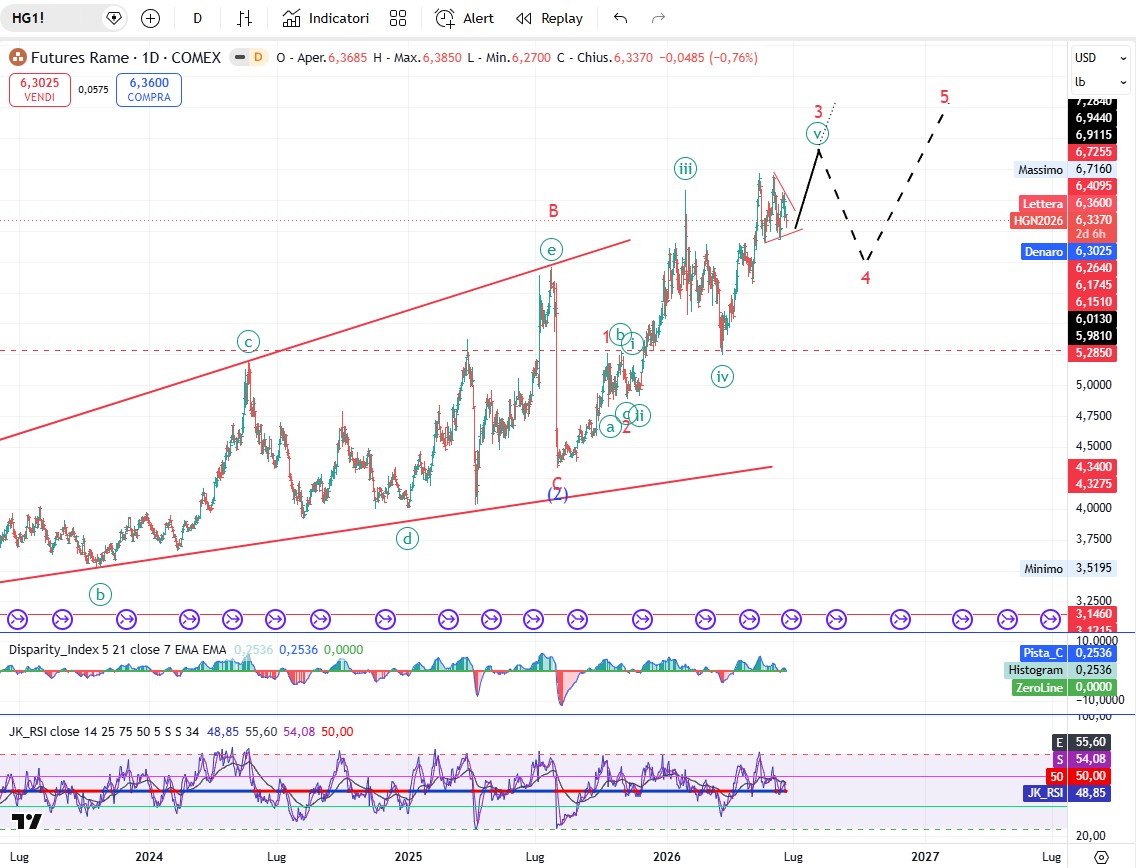Image resolution: width=1136 pixels, height=868 pixels.
Task: Open the Indicatori menu
Action: coord(325,18)
